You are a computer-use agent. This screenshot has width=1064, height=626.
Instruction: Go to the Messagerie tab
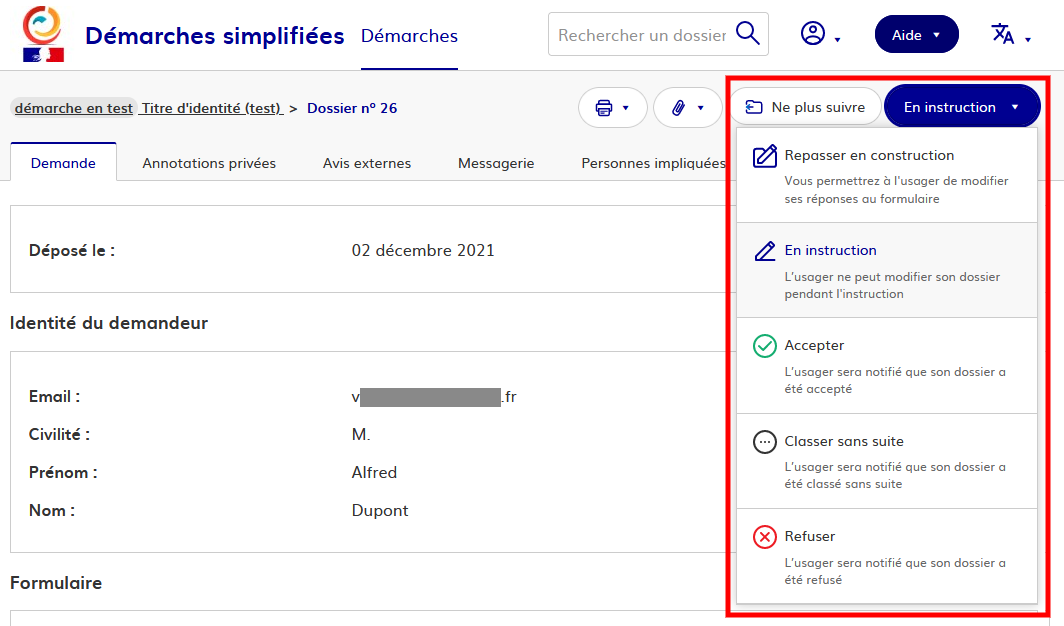(x=496, y=163)
